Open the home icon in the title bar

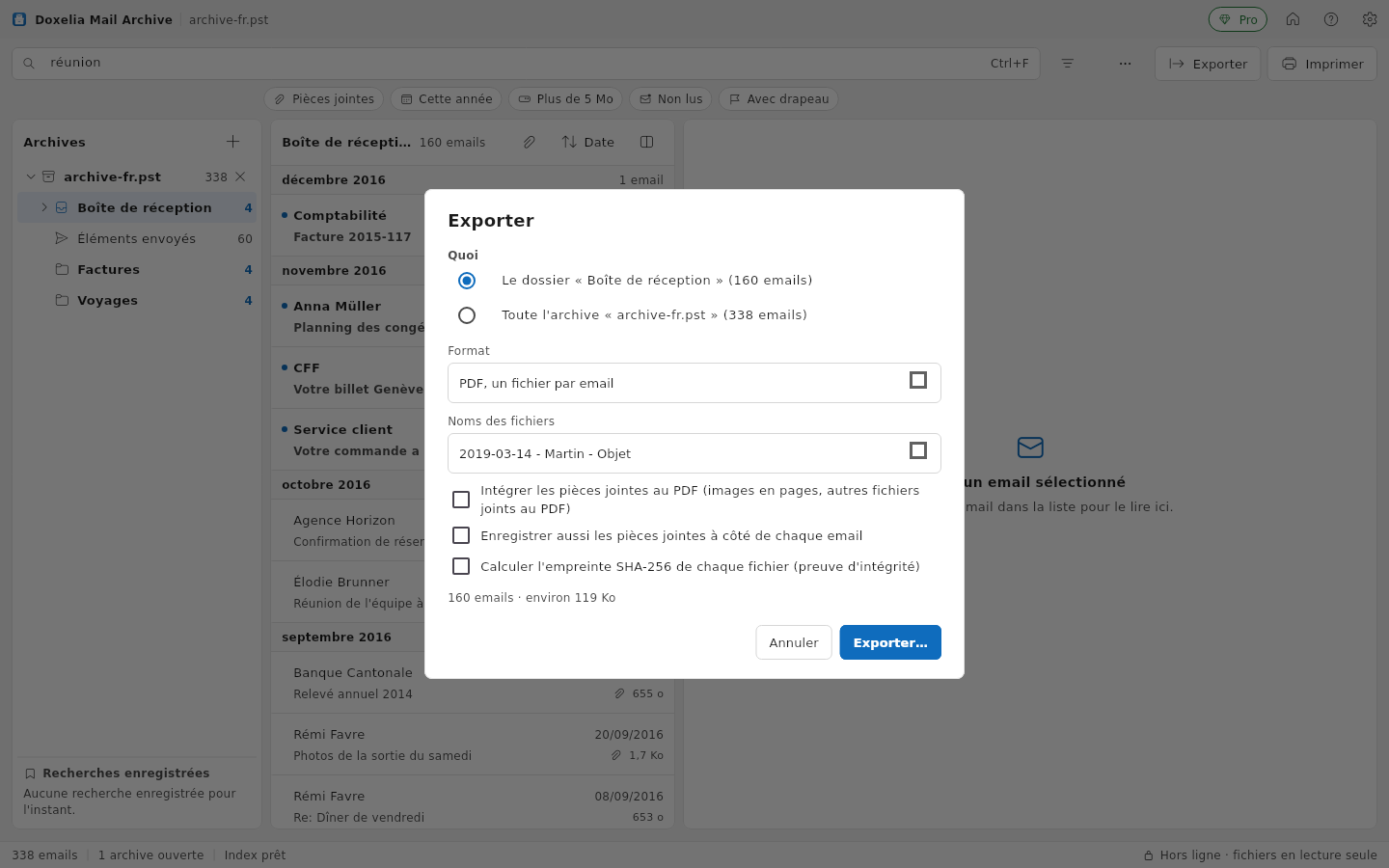(x=1293, y=19)
